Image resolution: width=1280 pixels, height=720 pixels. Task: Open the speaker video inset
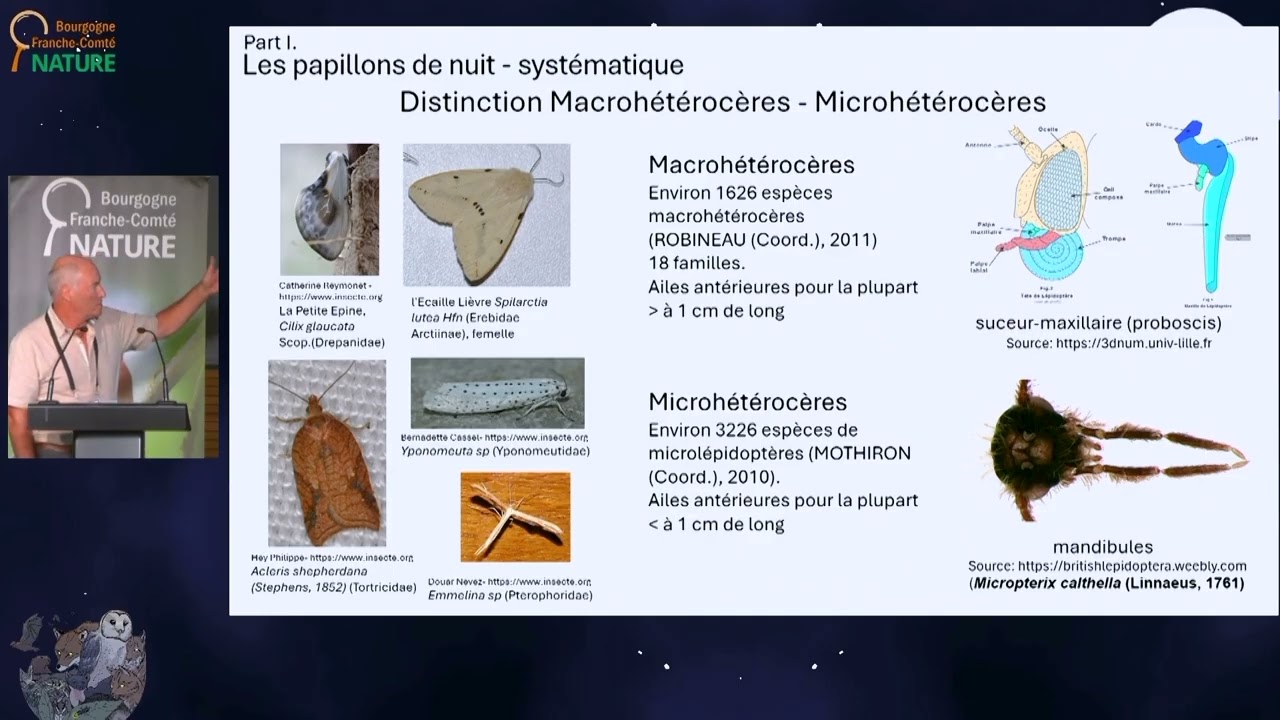113,317
